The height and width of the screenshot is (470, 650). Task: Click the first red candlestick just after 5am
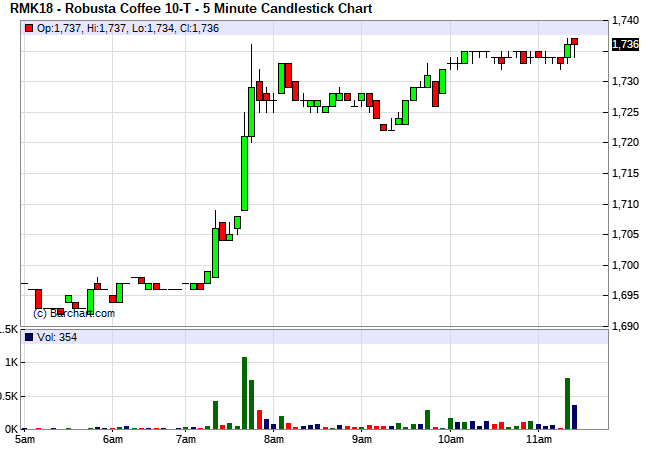point(39,298)
